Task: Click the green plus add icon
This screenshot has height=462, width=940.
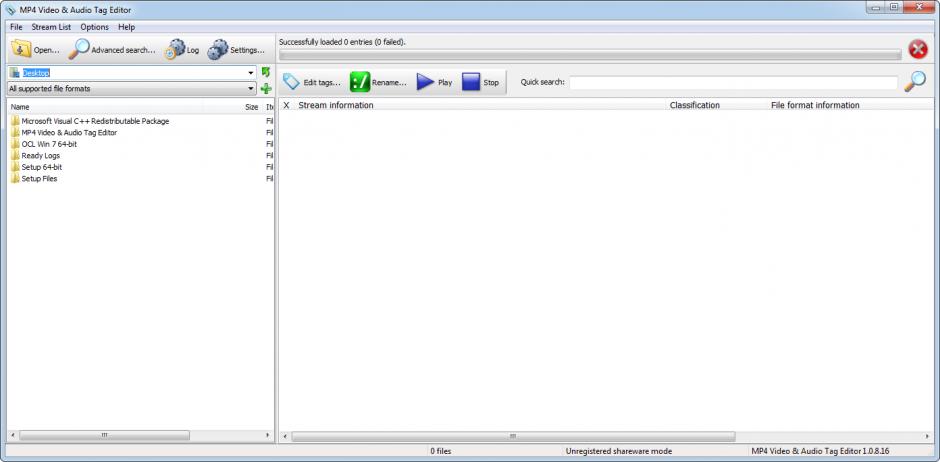Action: click(x=266, y=89)
